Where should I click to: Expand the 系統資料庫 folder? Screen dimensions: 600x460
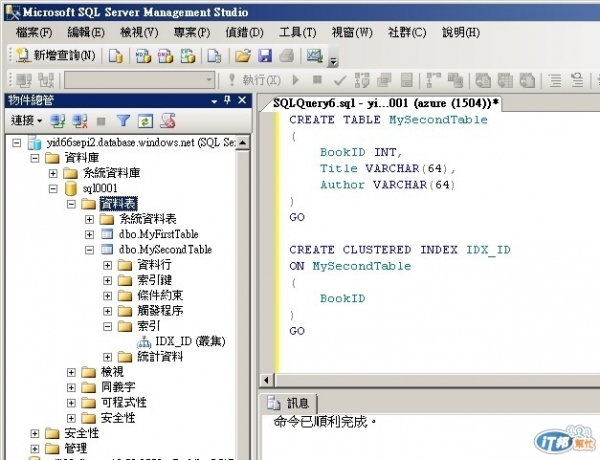(x=53, y=173)
